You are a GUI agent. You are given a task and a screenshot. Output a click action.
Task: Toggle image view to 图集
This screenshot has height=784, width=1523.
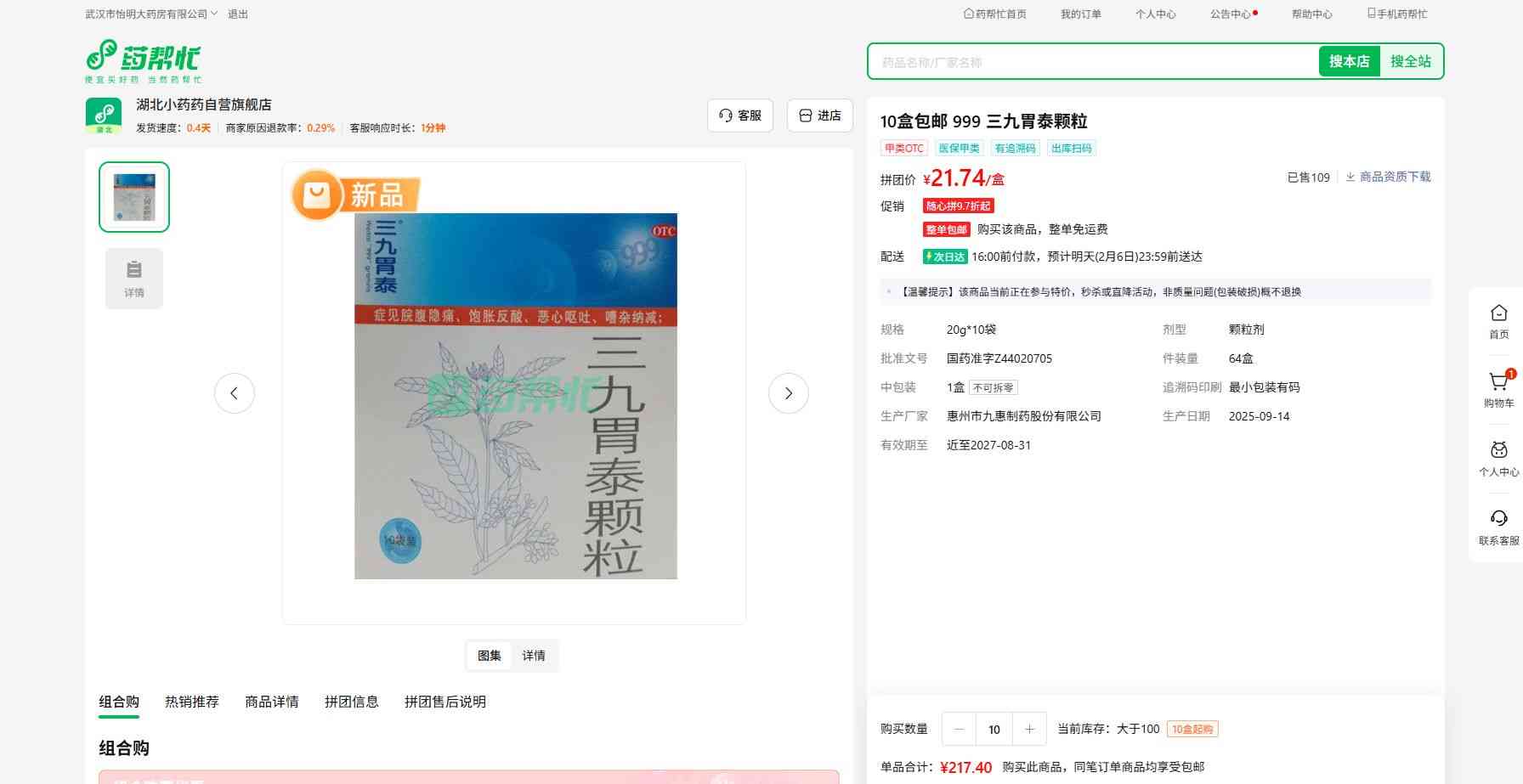click(489, 656)
